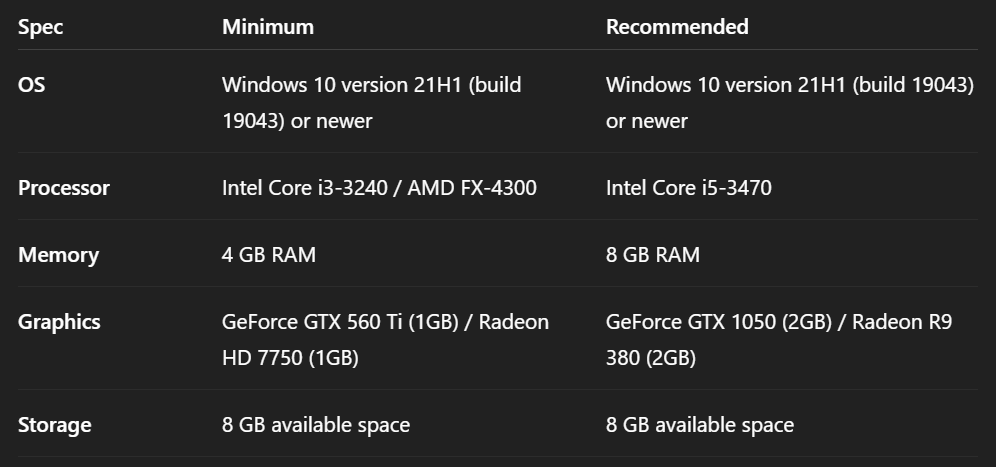Select the Storage row label
996x467 pixels.
pos(55,425)
